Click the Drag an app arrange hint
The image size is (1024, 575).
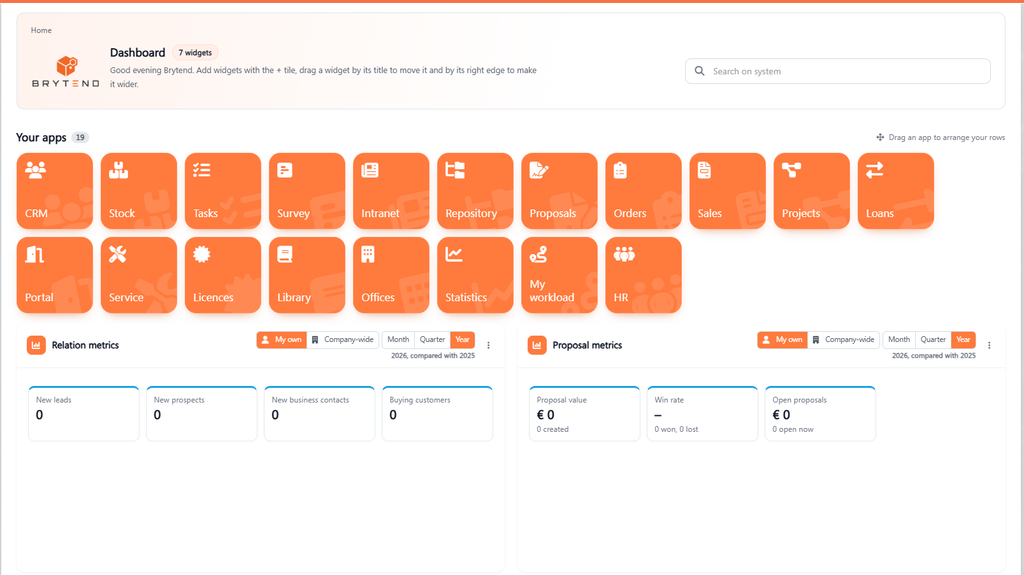[x=940, y=137]
